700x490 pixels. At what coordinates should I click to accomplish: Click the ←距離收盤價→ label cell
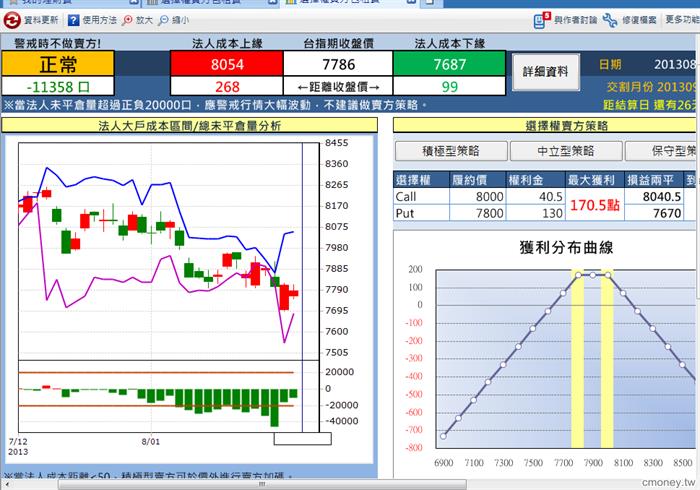[338, 87]
